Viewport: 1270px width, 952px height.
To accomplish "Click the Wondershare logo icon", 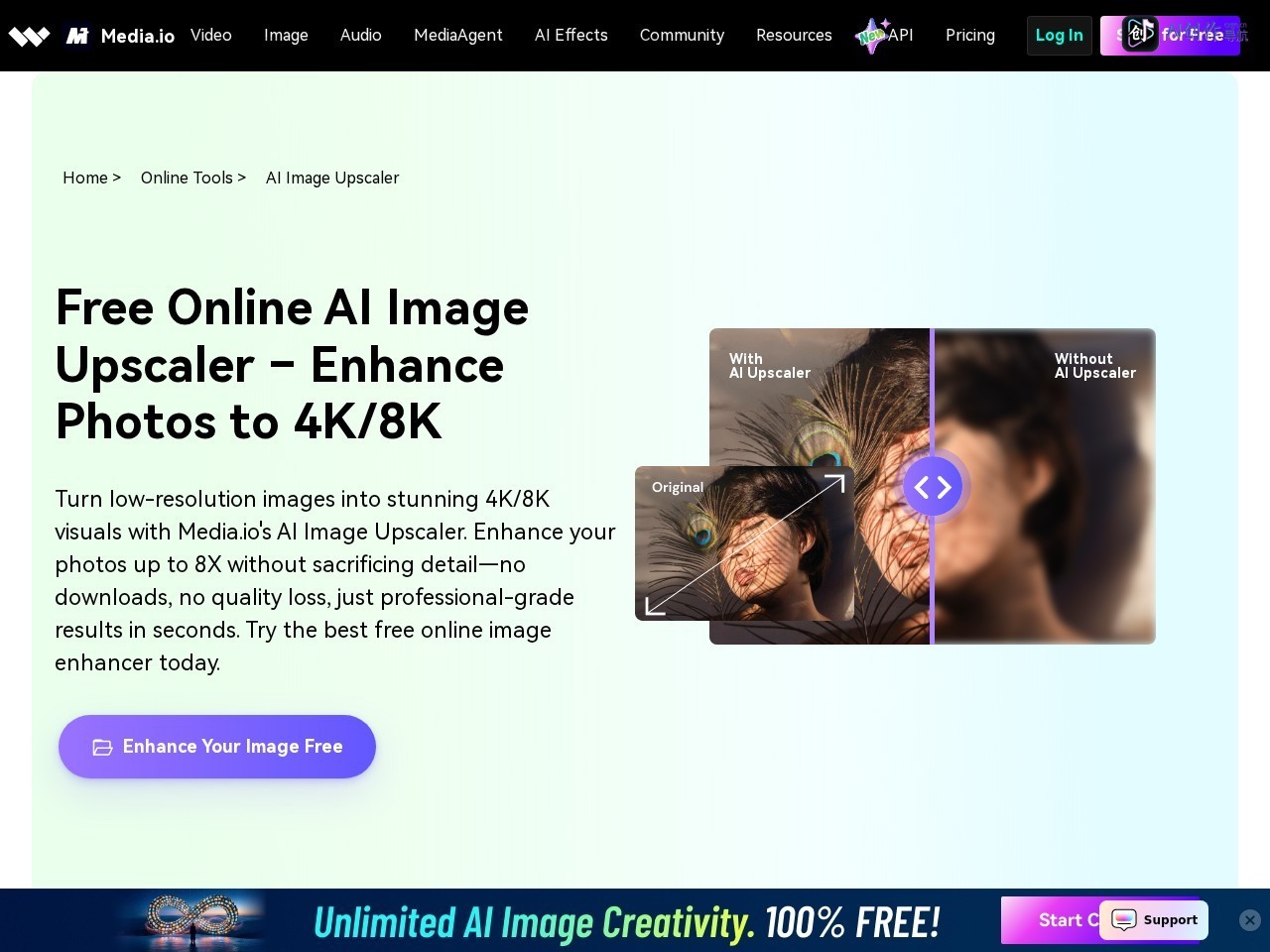I will click(29, 37).
